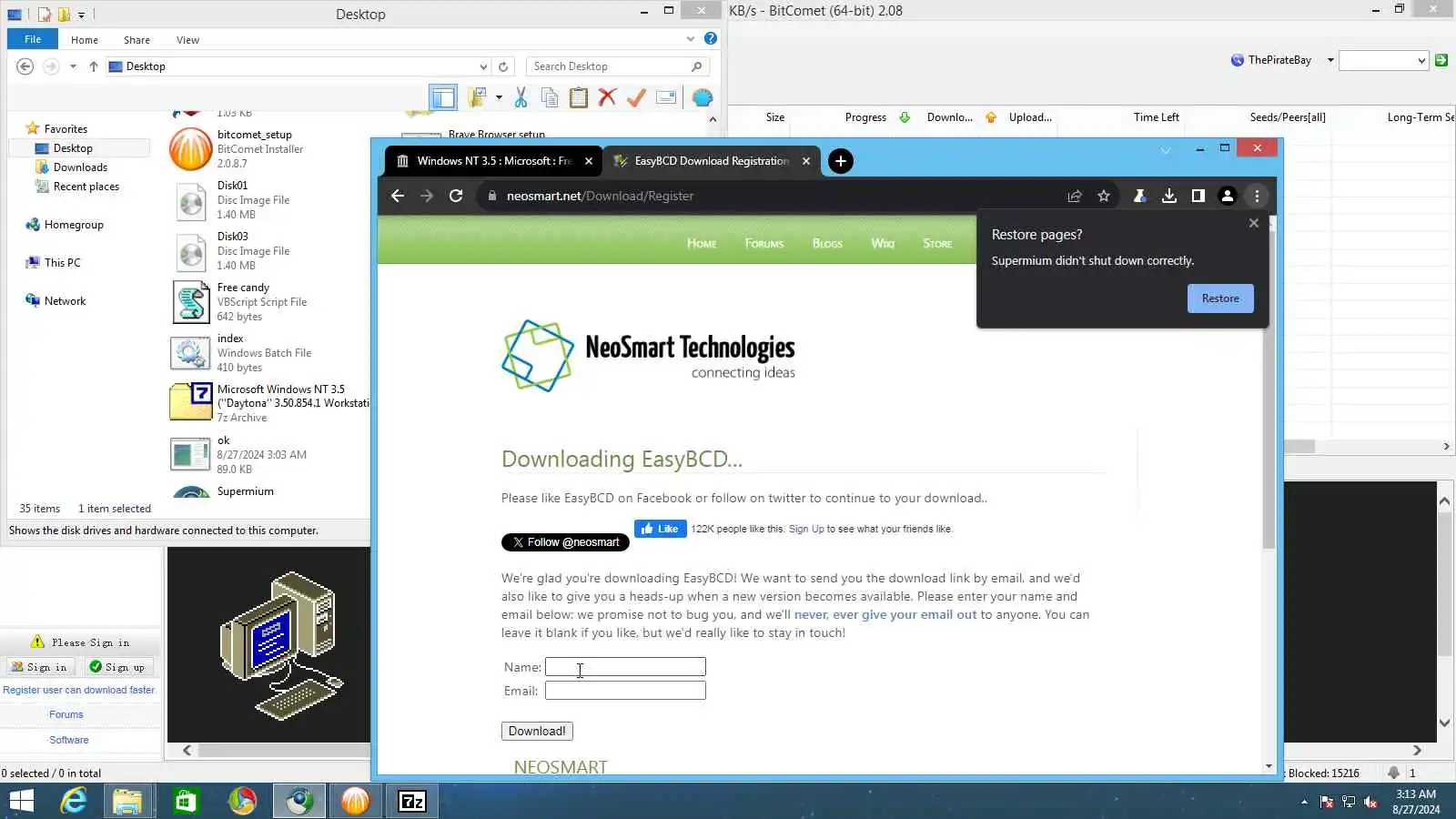This screenshot has height=819, width=1456.
Task: Click the Sign Up link near Like
Action: (x=806, y=529)
